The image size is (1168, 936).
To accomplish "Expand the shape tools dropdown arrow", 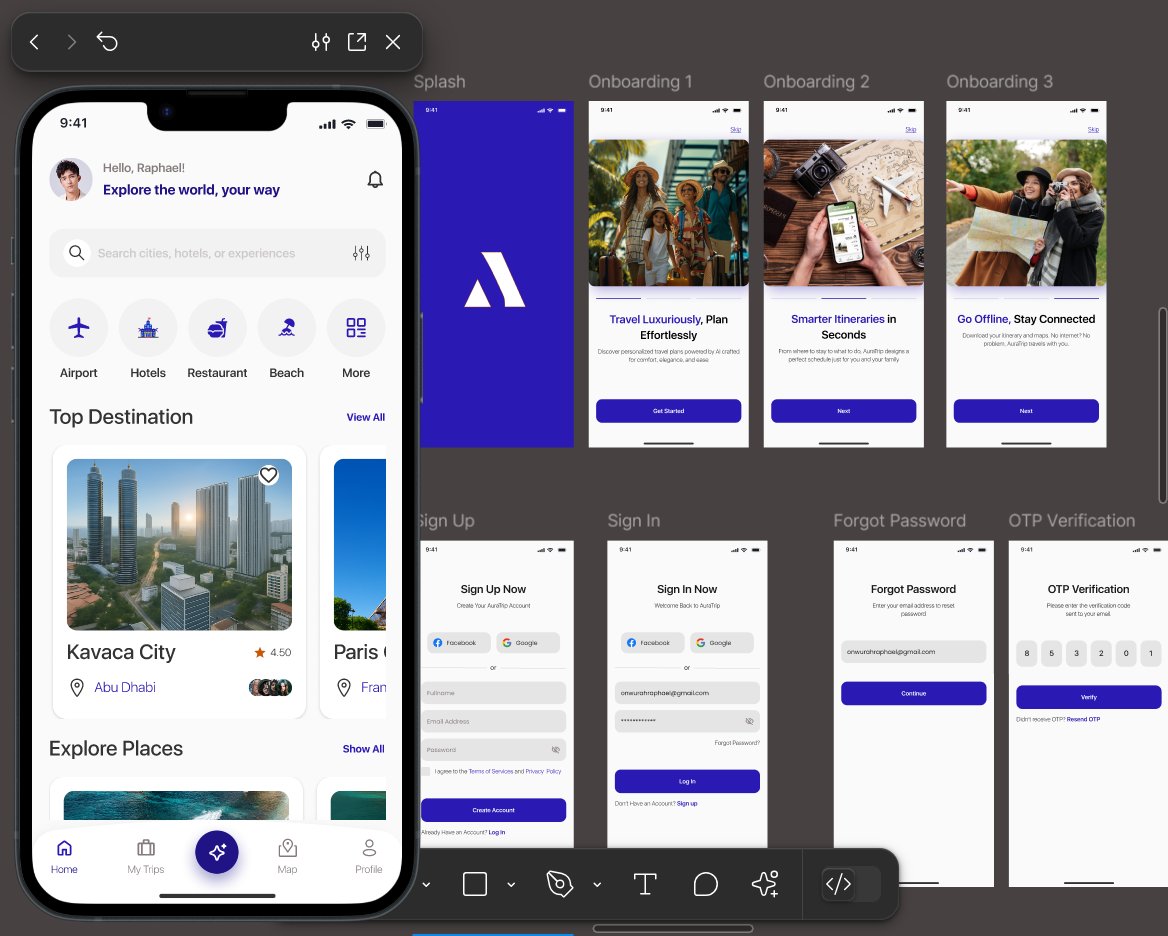I will tap(511, 885).
